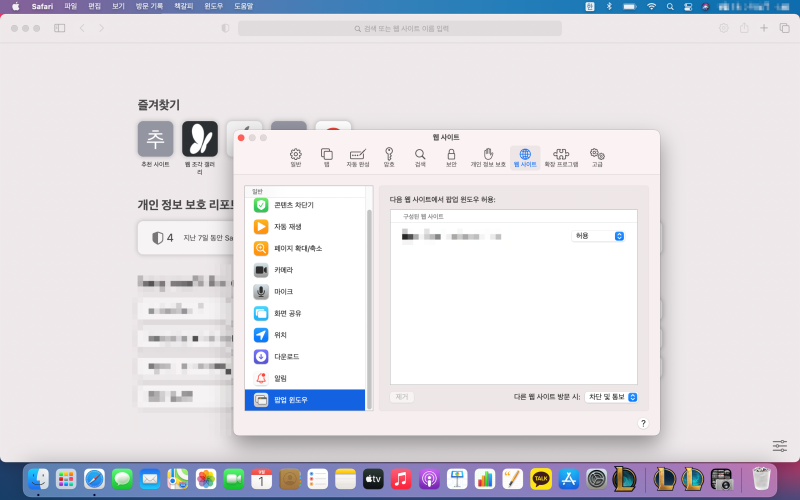The height and width of the screenshot is (500, 800).
Task: Go forward with the toolbar arrow
Action: (102, 28)
